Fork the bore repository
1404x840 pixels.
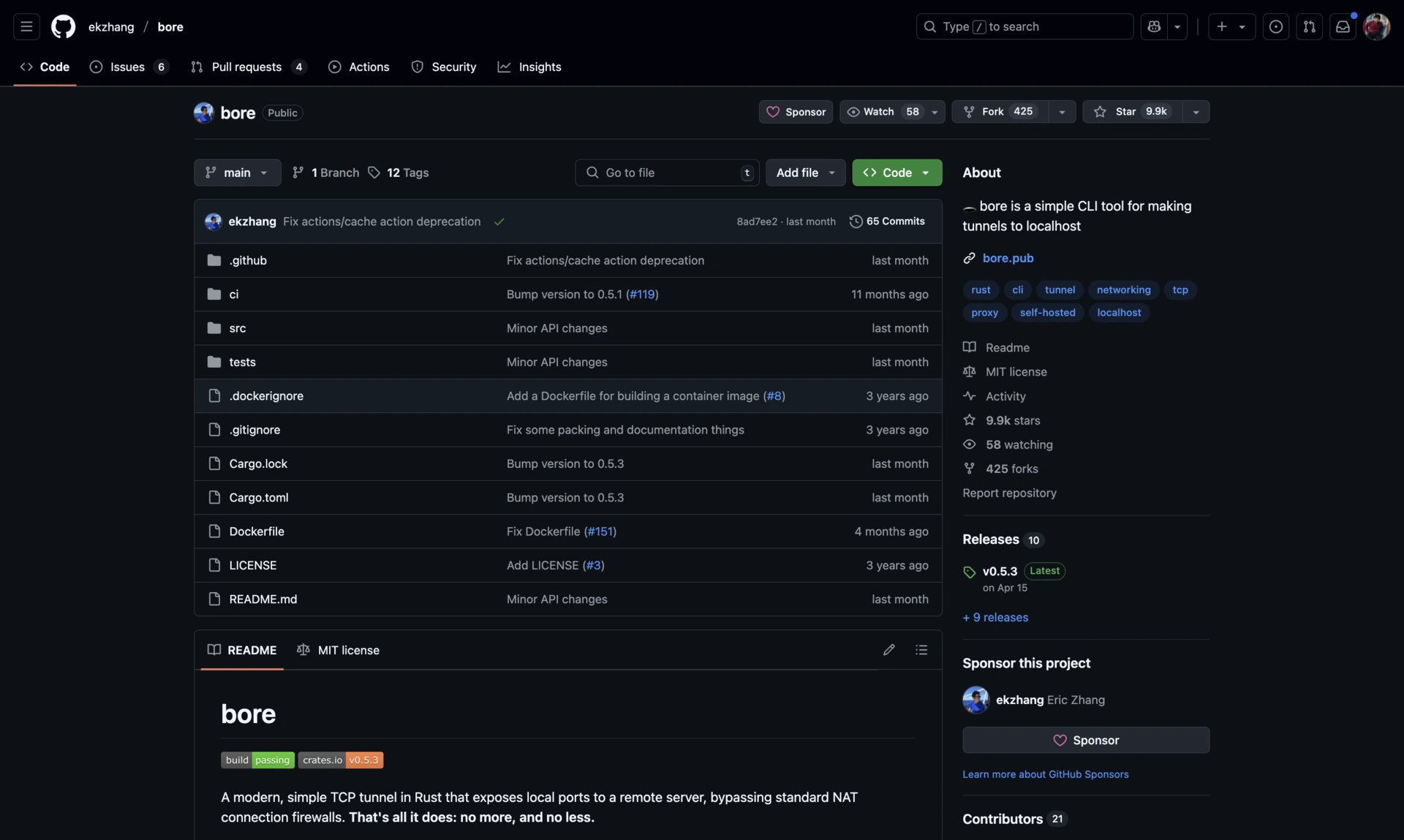point(1000,112)
